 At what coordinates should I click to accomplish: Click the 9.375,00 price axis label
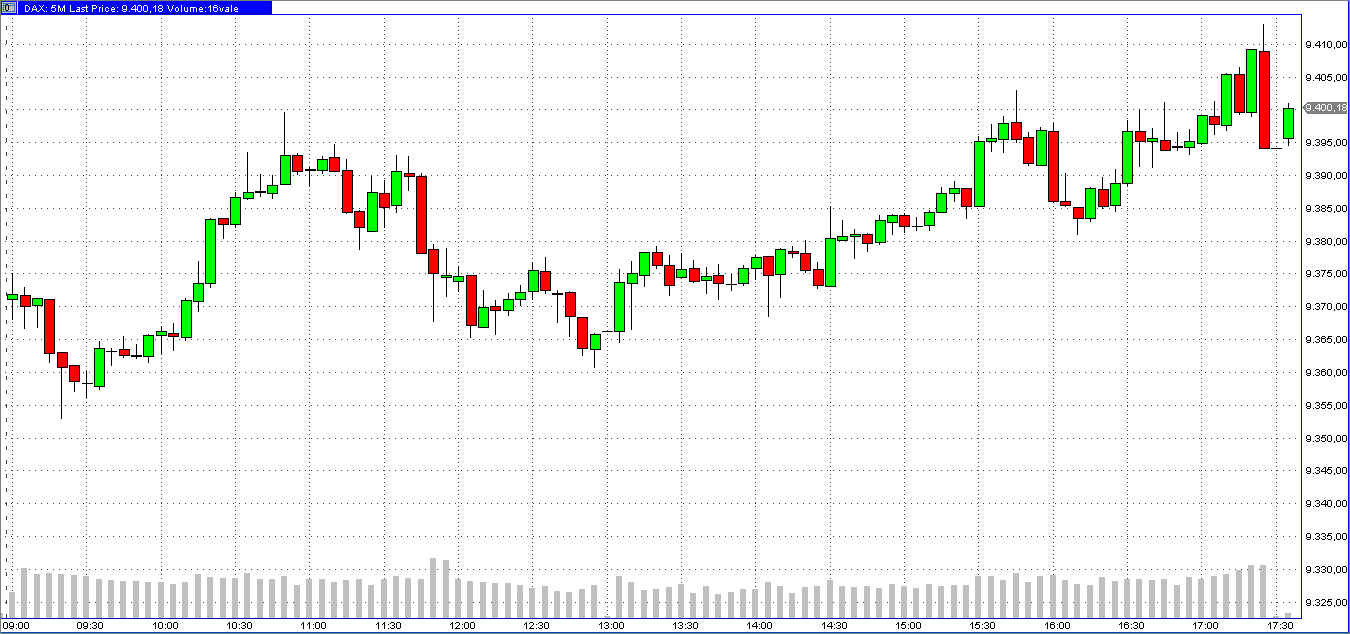[x=1324, y=274]
